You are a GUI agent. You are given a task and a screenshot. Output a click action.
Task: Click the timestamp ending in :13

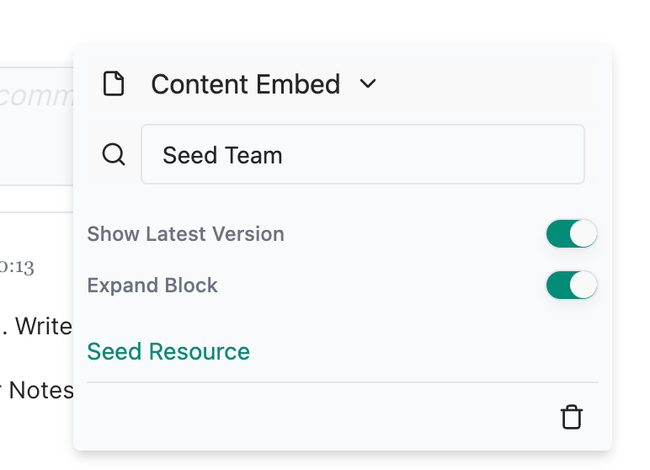coord(17,267)
